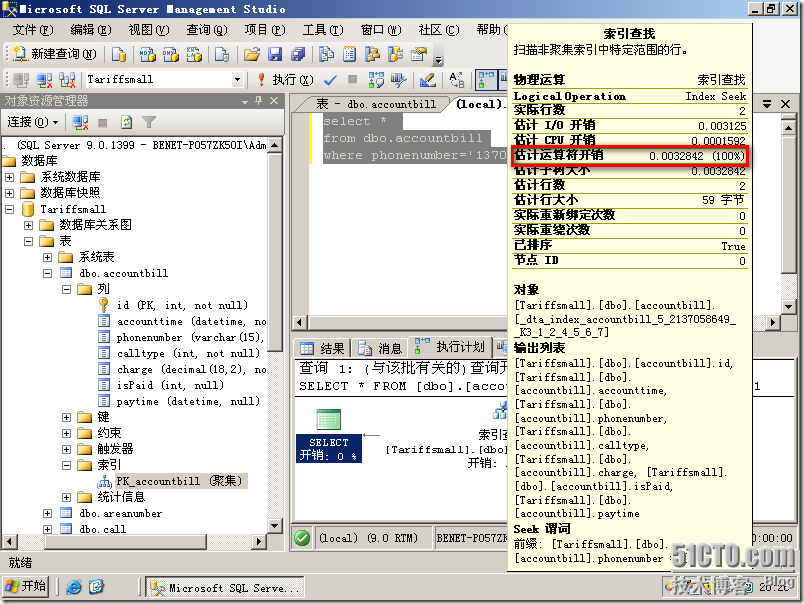Select the SELECT node in execution plan
The width and height of the screenshot is (804, 604).
pyautogui.click(x=329, y=436)
